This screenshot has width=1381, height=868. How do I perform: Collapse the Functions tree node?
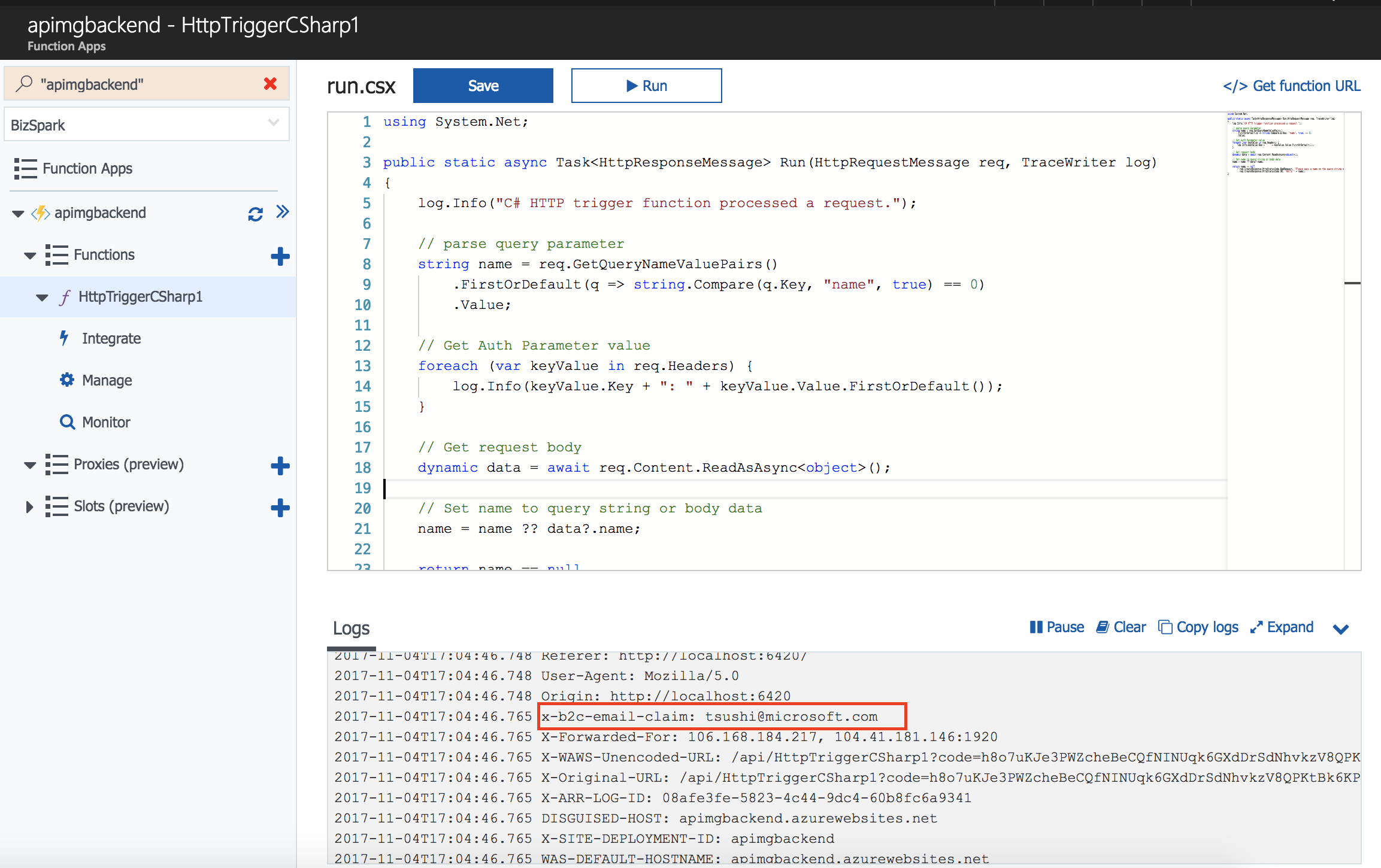[30, 256]
